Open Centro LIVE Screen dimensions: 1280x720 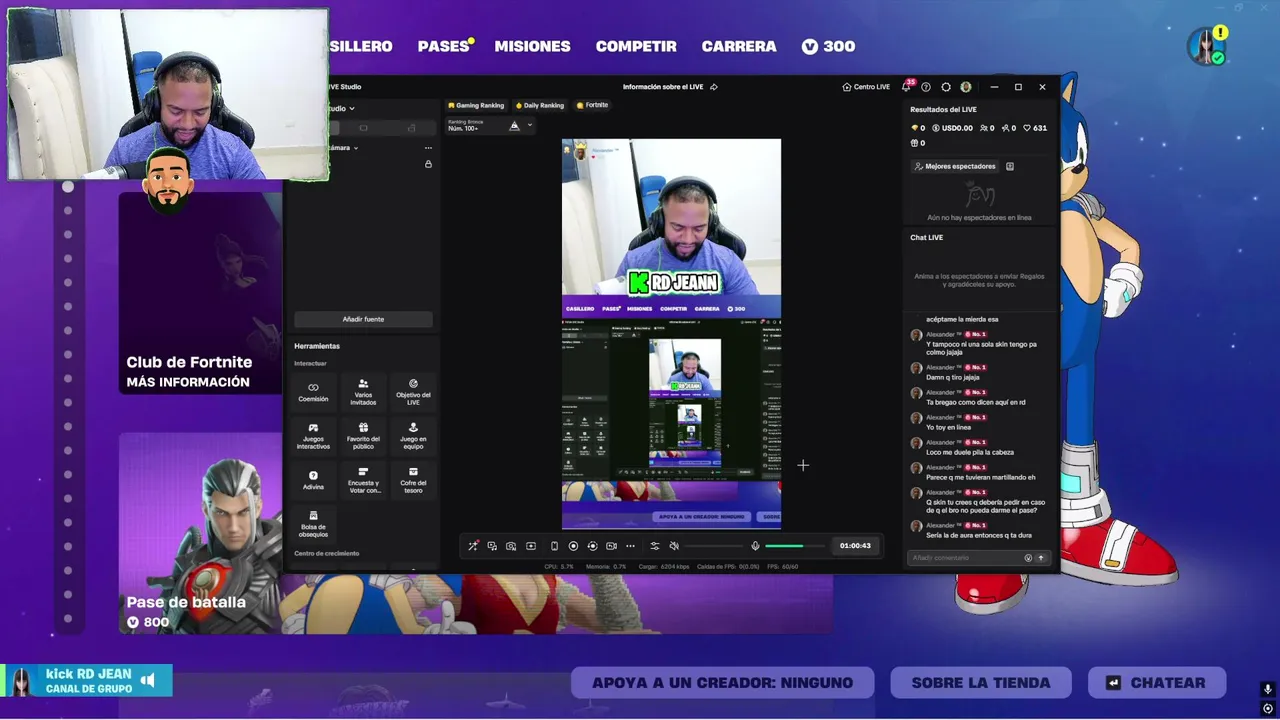click(866, 87)
